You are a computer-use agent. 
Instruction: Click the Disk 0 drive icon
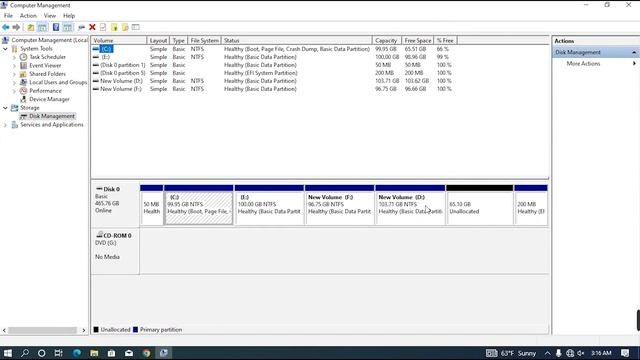click(x=99, y=189)
